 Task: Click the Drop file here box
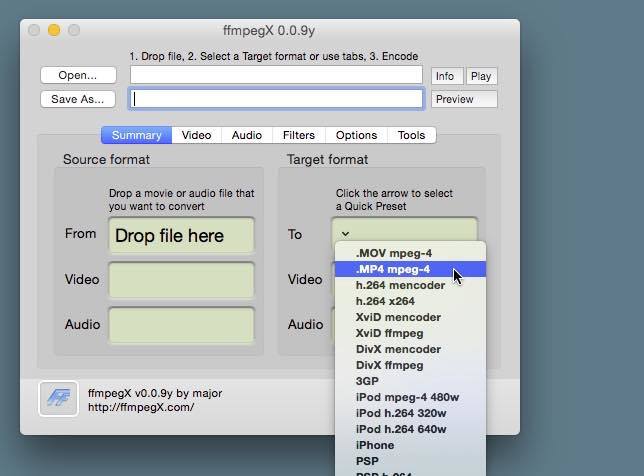coord(182,235)
